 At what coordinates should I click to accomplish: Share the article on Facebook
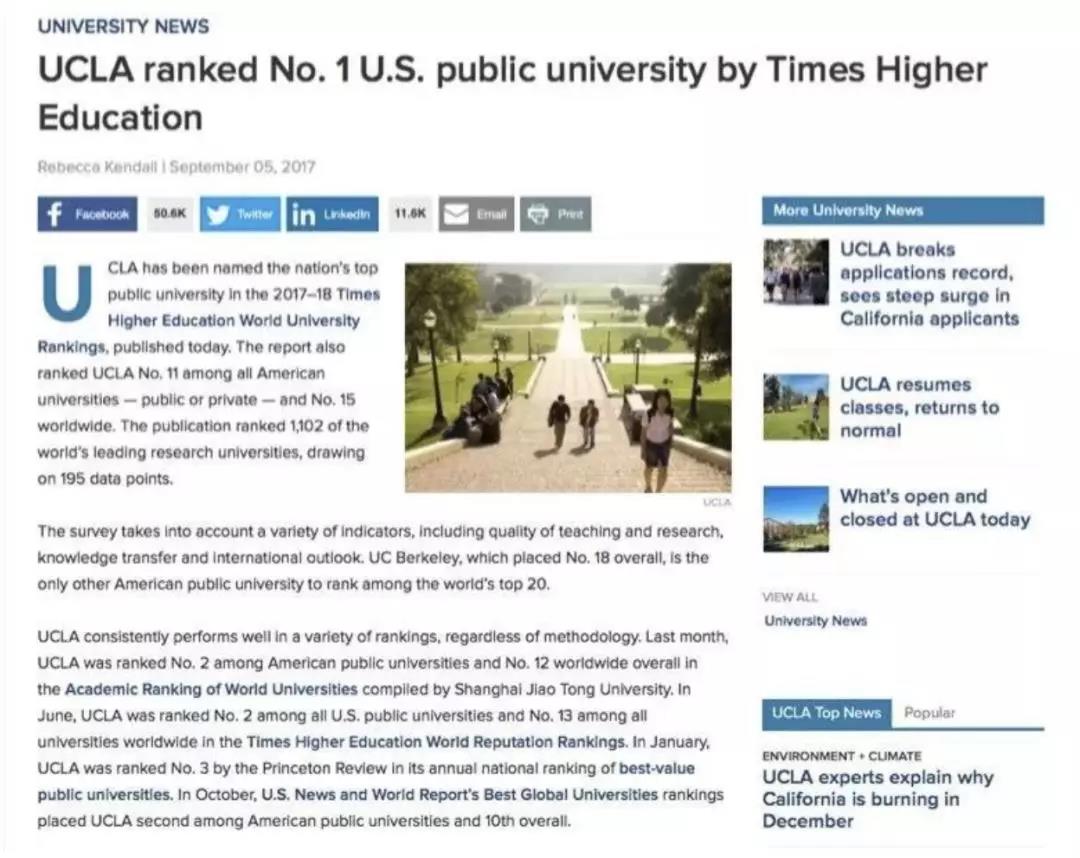[87, 214]
